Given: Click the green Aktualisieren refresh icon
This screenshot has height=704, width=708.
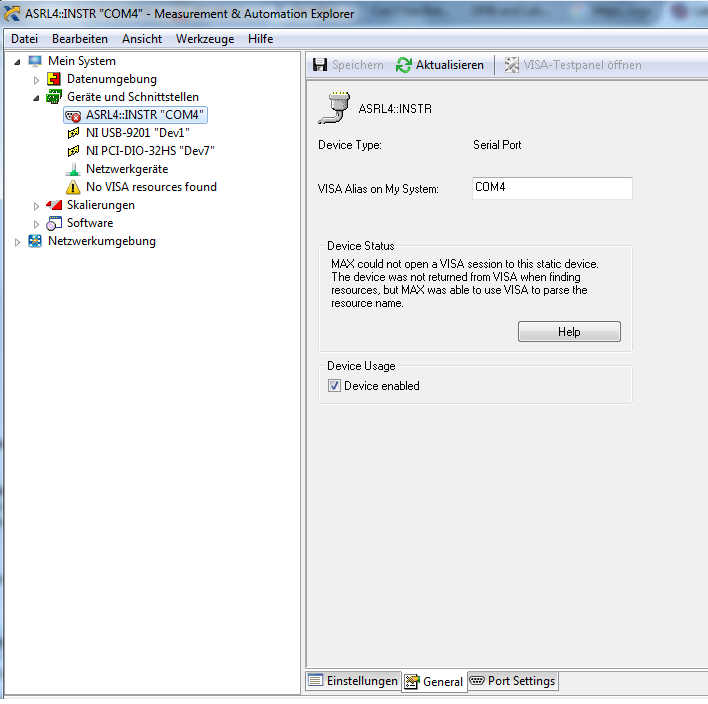Looking at the screenshot, I should pos(403,65).
